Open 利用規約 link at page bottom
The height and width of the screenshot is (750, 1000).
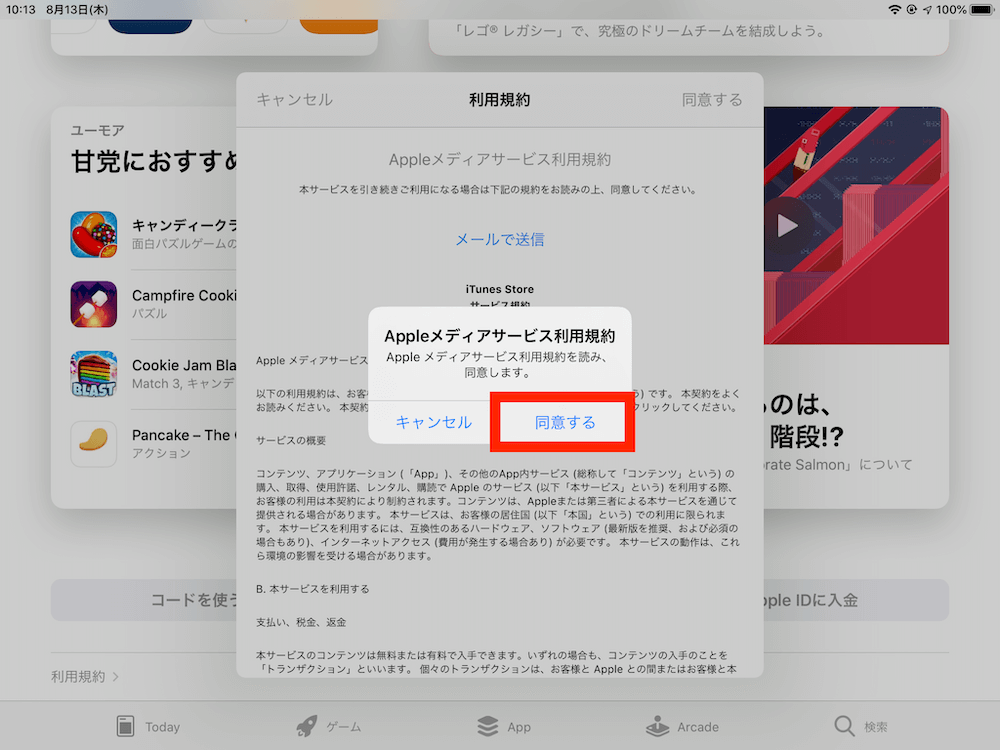coord(85,677)
